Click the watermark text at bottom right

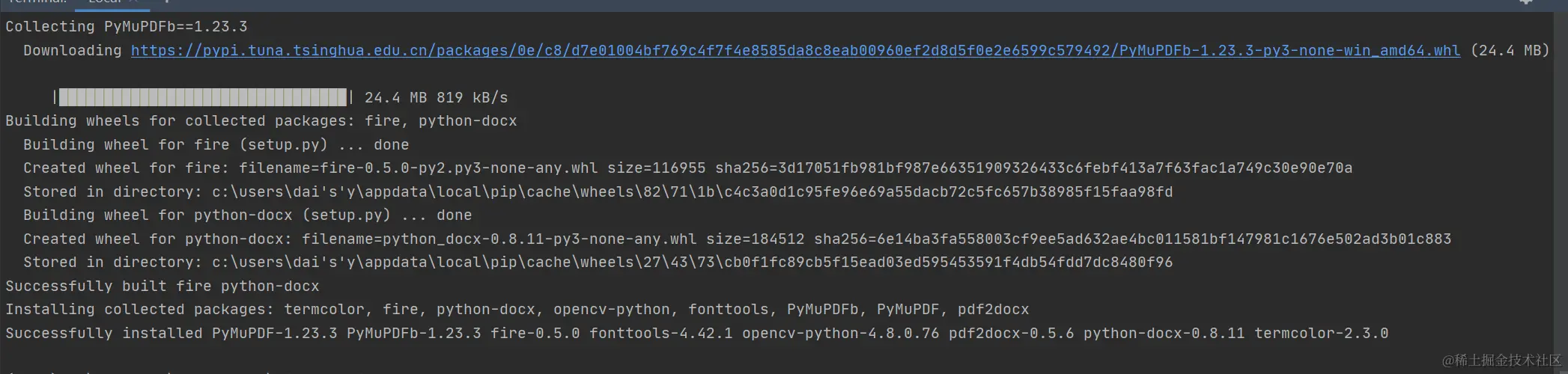coord(1501,361)
